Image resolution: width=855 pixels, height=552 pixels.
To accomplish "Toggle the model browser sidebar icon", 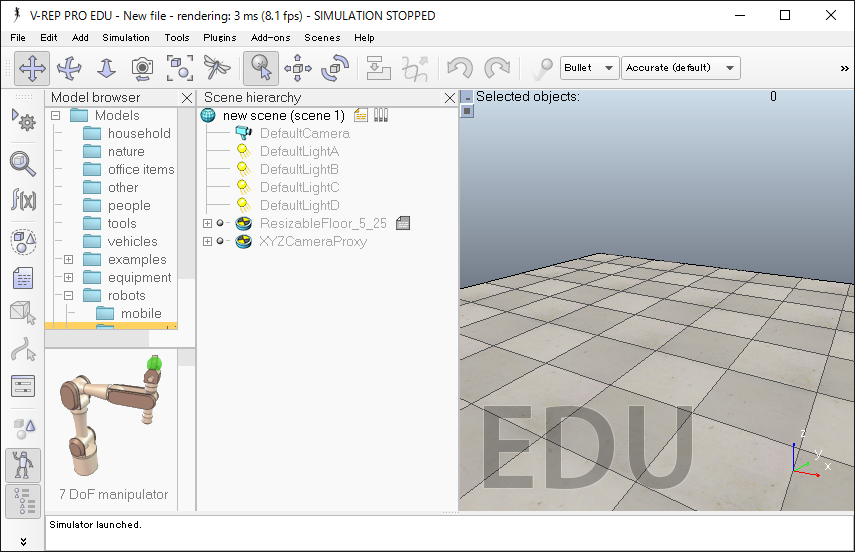I will tap(23, 465).
